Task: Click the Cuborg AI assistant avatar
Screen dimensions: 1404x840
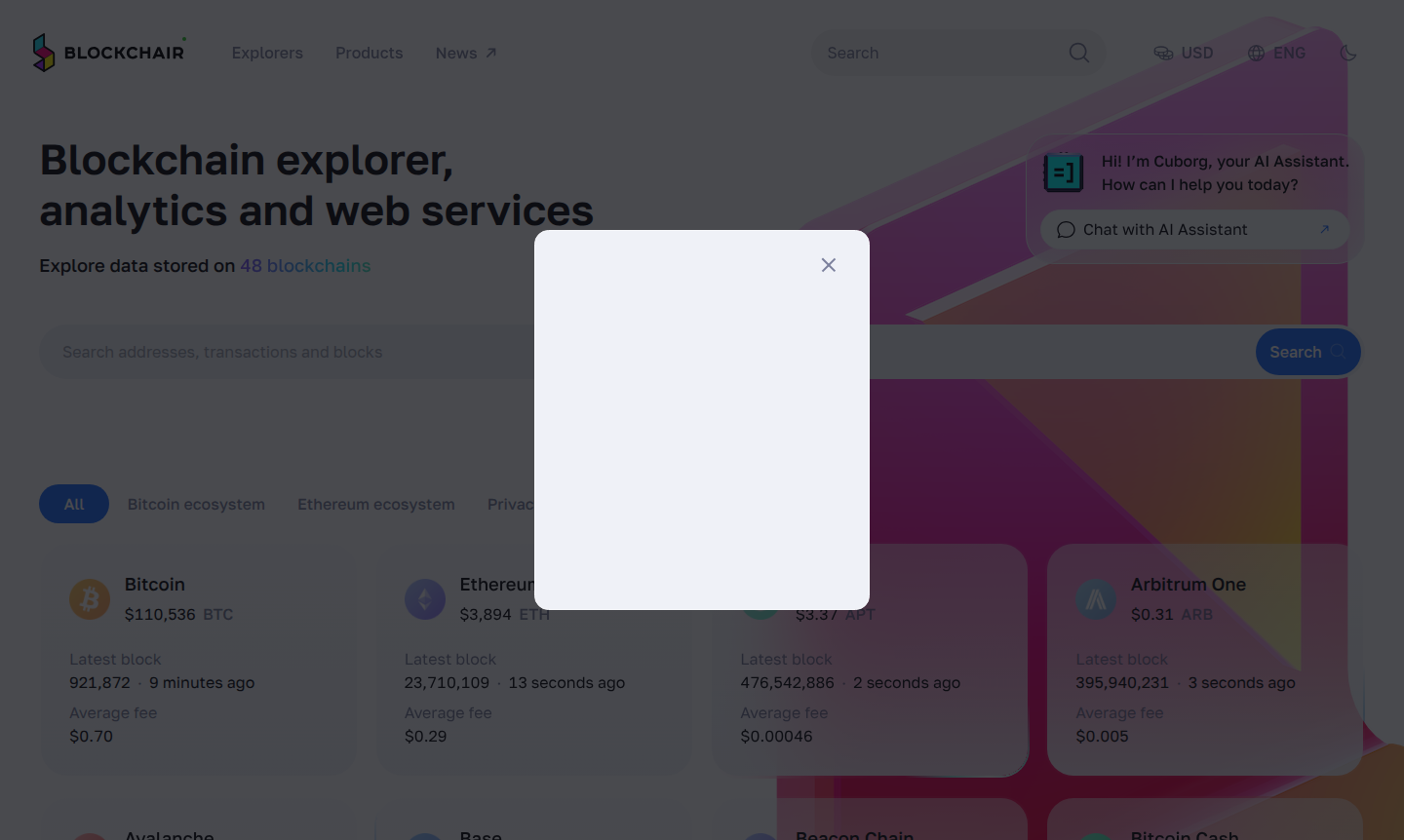Action: (1063, 173)
